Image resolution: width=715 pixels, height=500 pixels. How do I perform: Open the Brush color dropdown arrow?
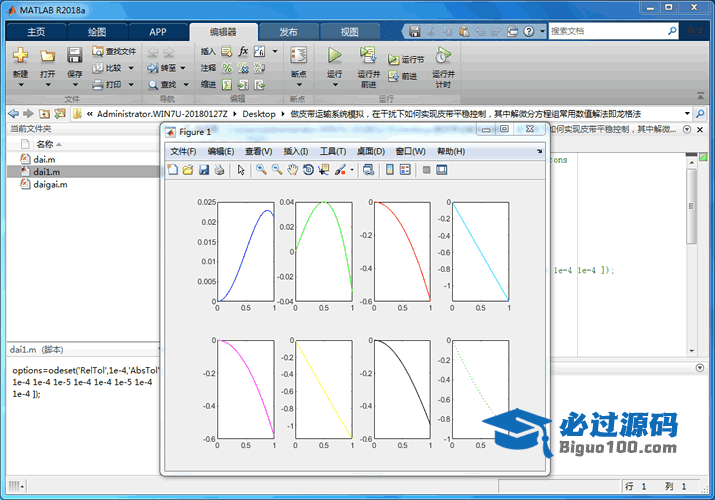pos(352,170)
